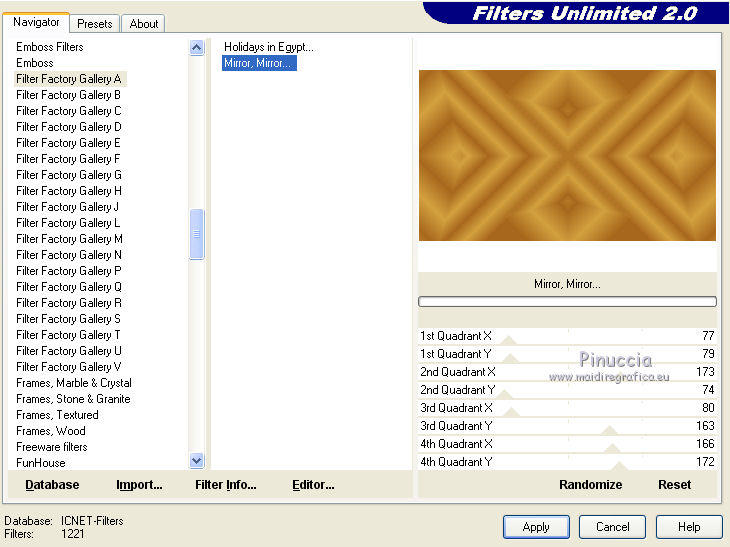Select Freeware filters category
The height and width of the screenshot is (547, 730).
click(52, 447)
